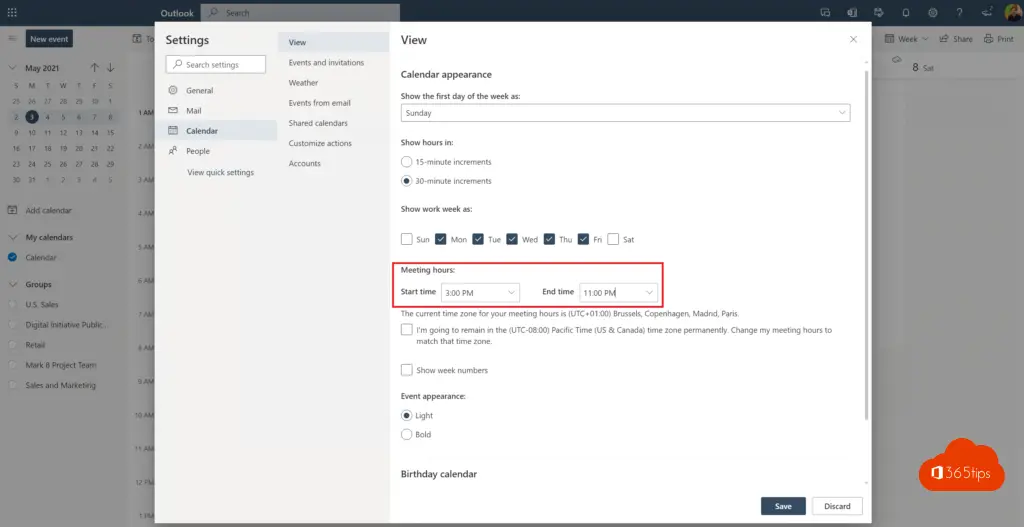Choose Bold event appearance option
Screen dimensions: 1024x527
[x=406, y=434]
